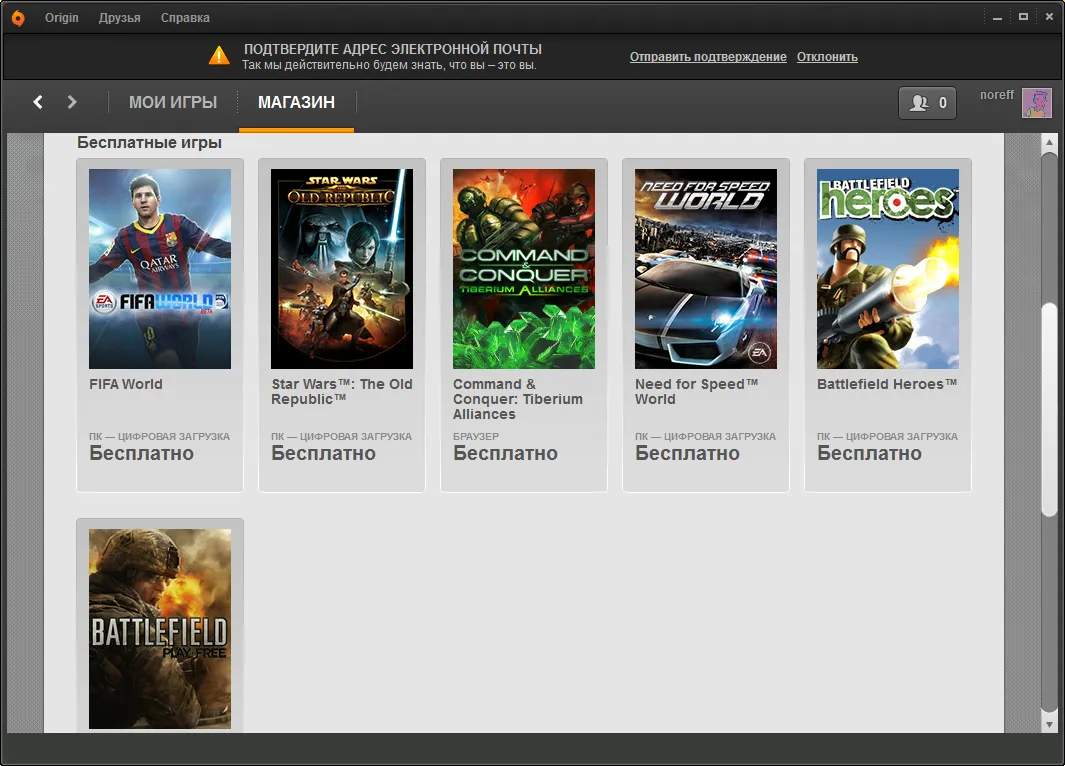Click scrollbar up arrow
Viewport: 1065px width, 766px height.
coord(1049,142)
